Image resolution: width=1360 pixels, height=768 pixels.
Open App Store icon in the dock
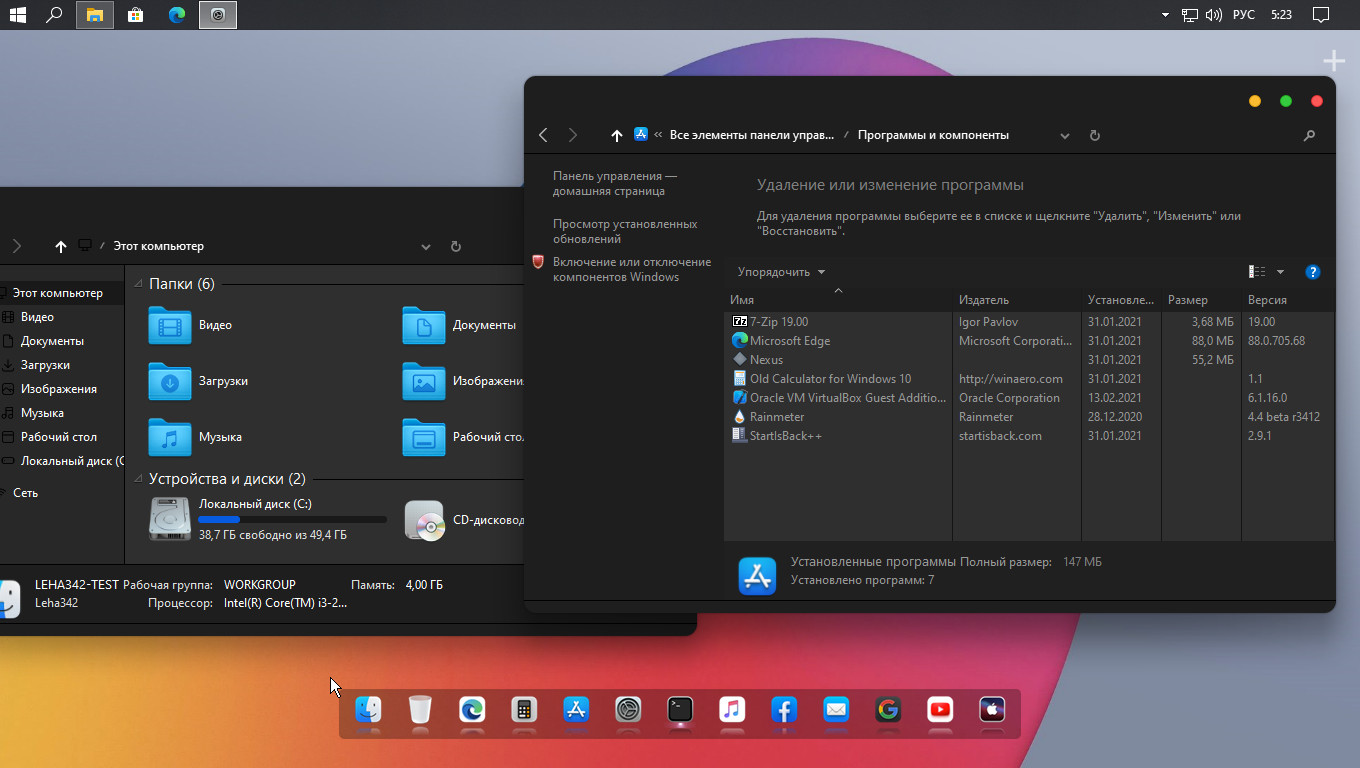(576, 710)
